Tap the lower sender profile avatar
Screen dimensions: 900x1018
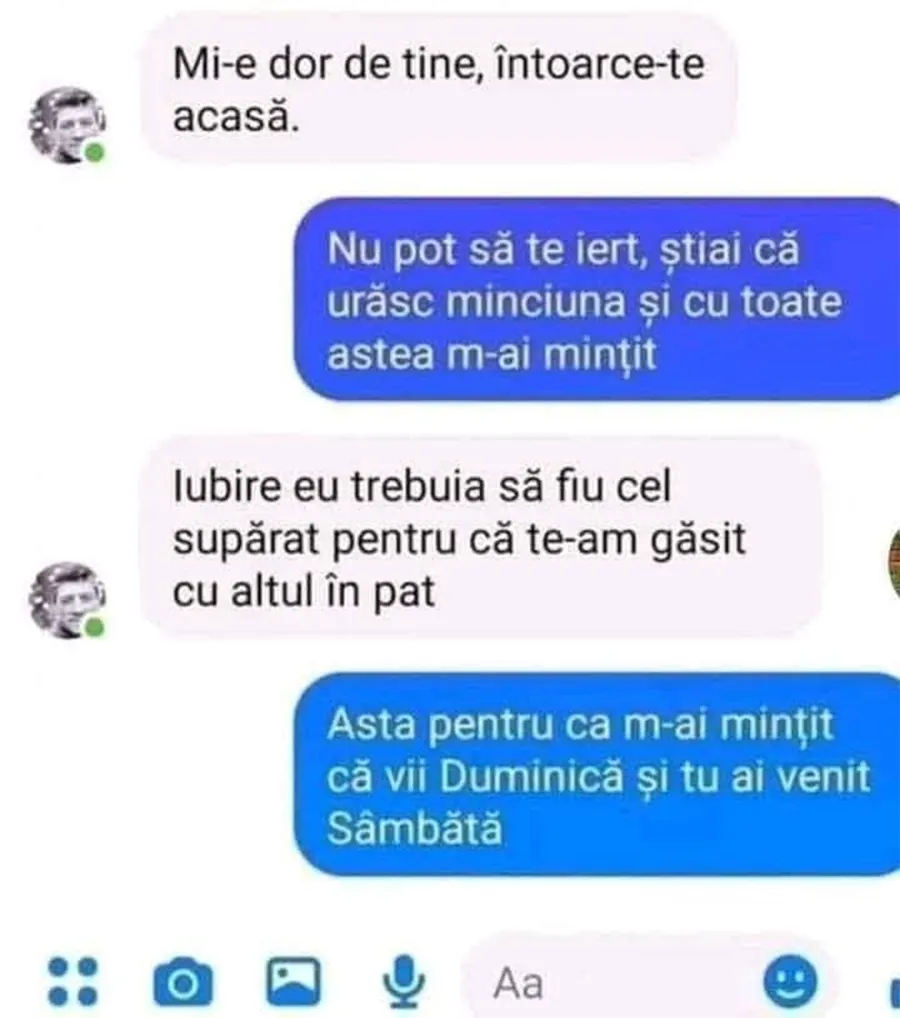coord(67,600)
